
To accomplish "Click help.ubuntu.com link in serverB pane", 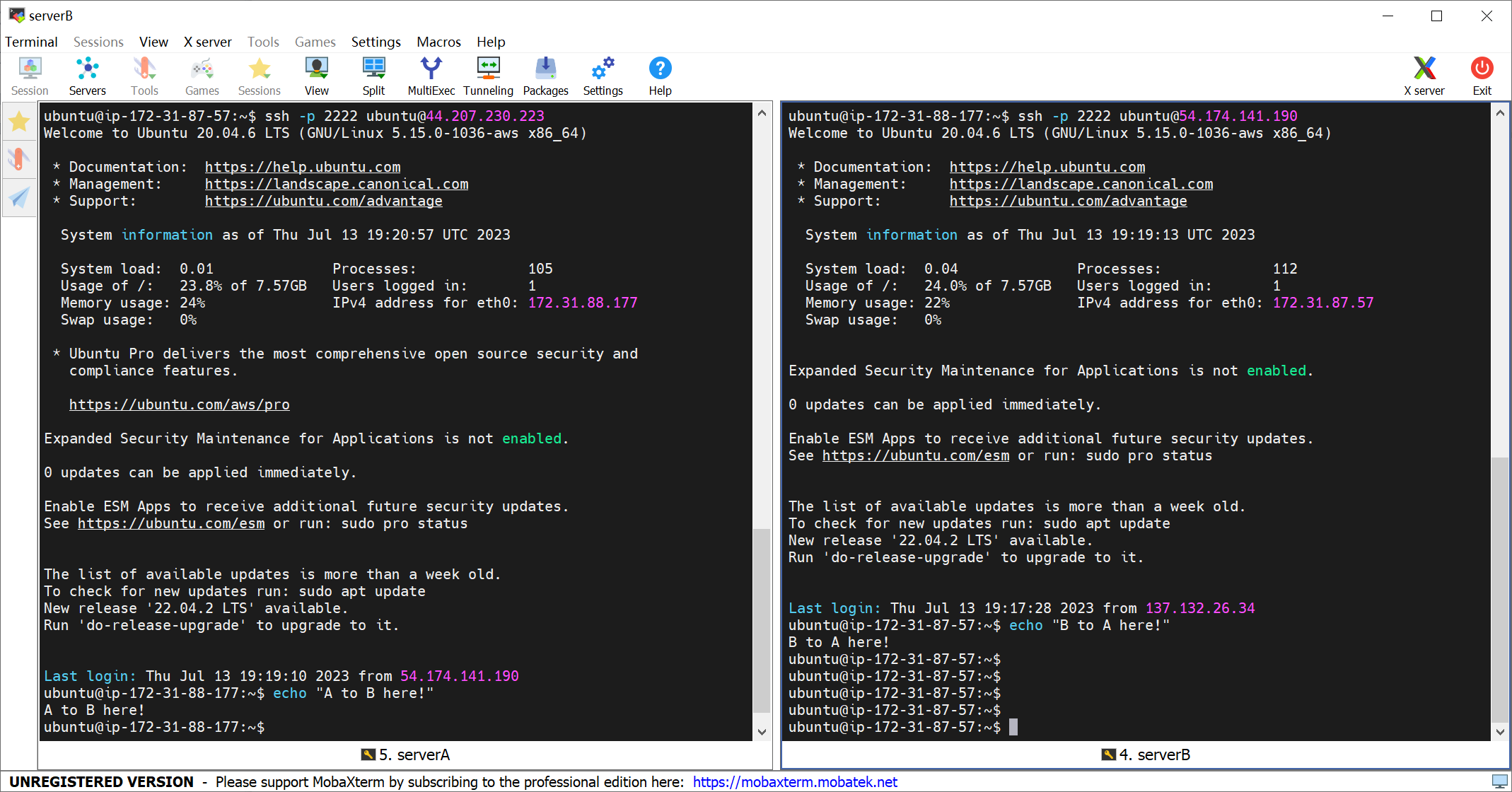I will click(1047, 167).
